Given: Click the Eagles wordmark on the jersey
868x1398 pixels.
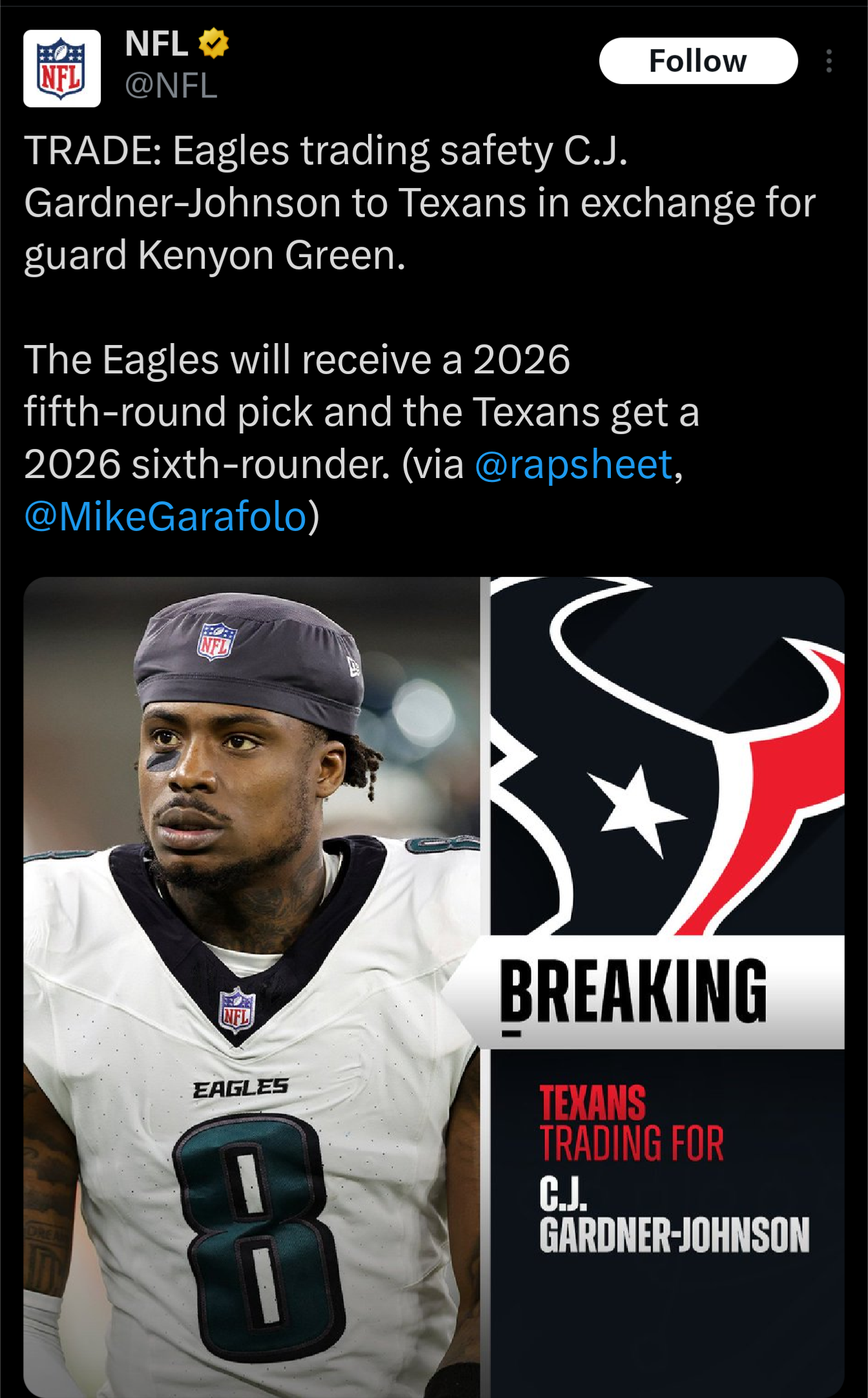Looking at the screenshot, I should pos(241,1089).
